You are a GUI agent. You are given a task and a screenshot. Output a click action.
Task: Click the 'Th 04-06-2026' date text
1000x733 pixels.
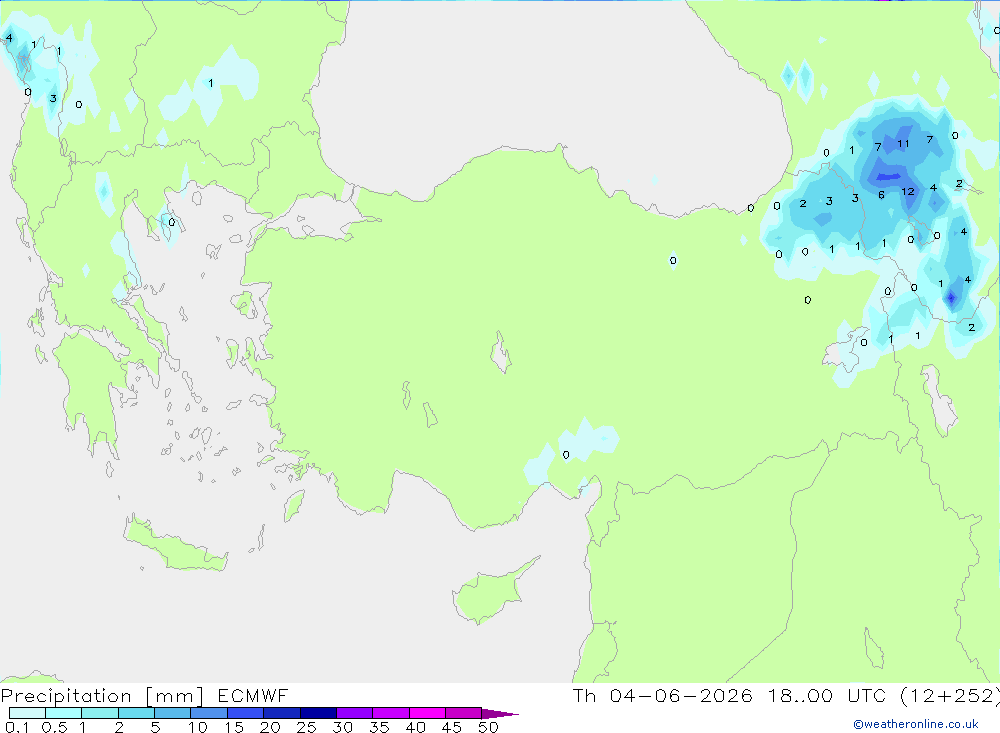pos(663,696)
